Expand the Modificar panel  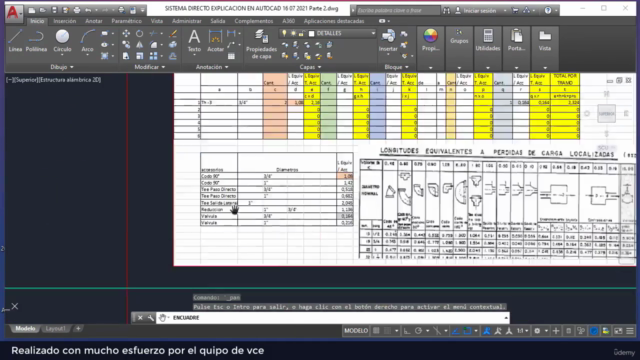(149, 67)
